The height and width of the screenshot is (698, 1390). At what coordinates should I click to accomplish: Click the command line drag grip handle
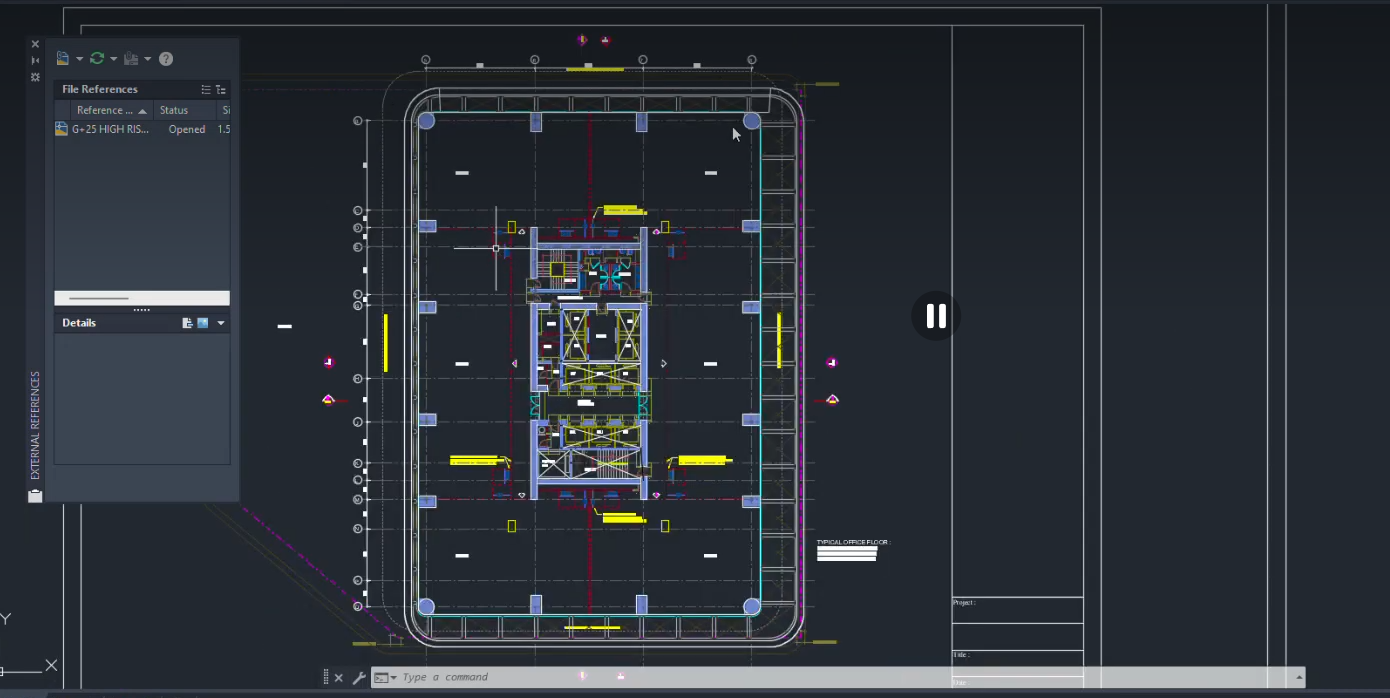pyautogui.click(x=326, y=677)
